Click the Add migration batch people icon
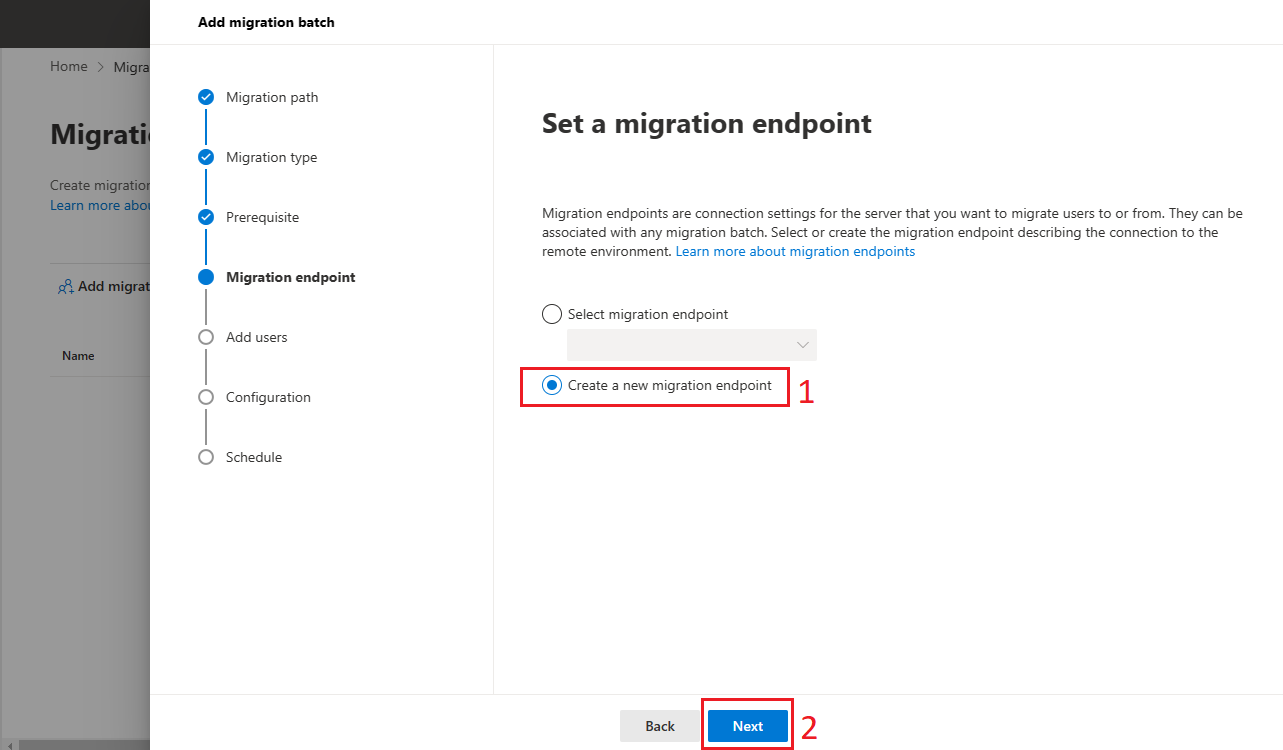This screenshot has width=1283, height=750. coord(65,287)
